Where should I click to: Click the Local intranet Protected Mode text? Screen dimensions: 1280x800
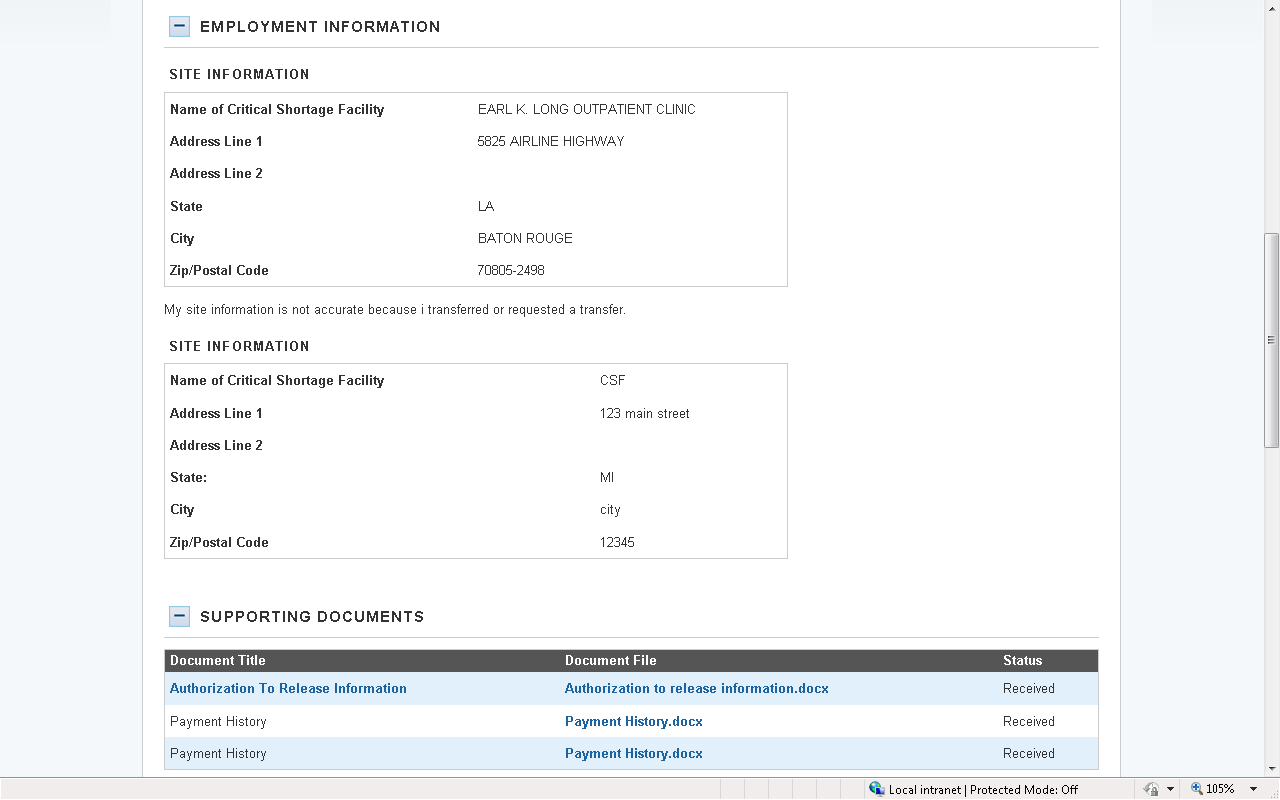pos(983,790)
